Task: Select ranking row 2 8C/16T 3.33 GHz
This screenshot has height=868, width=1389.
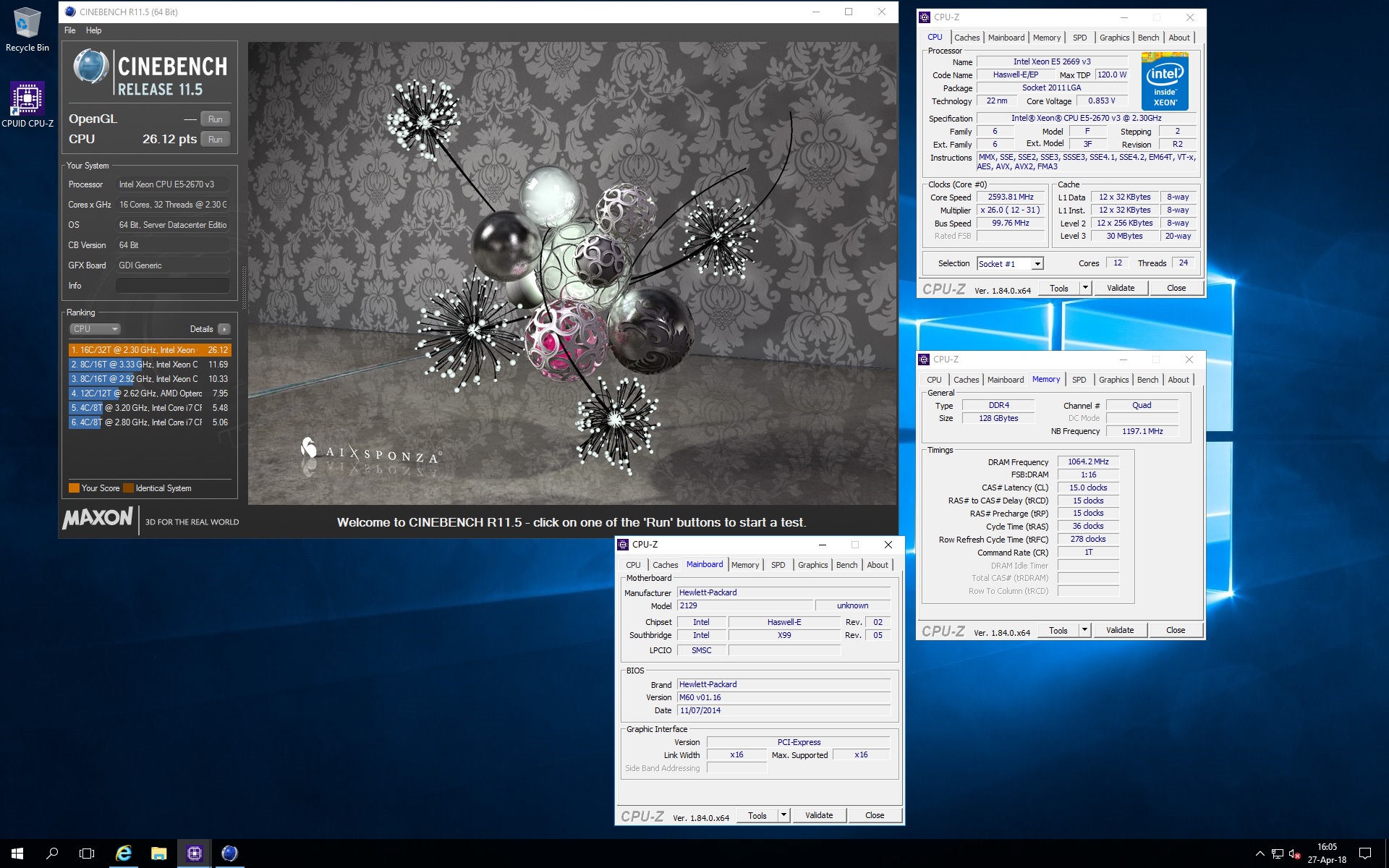Action: click(x=150, y=365)
